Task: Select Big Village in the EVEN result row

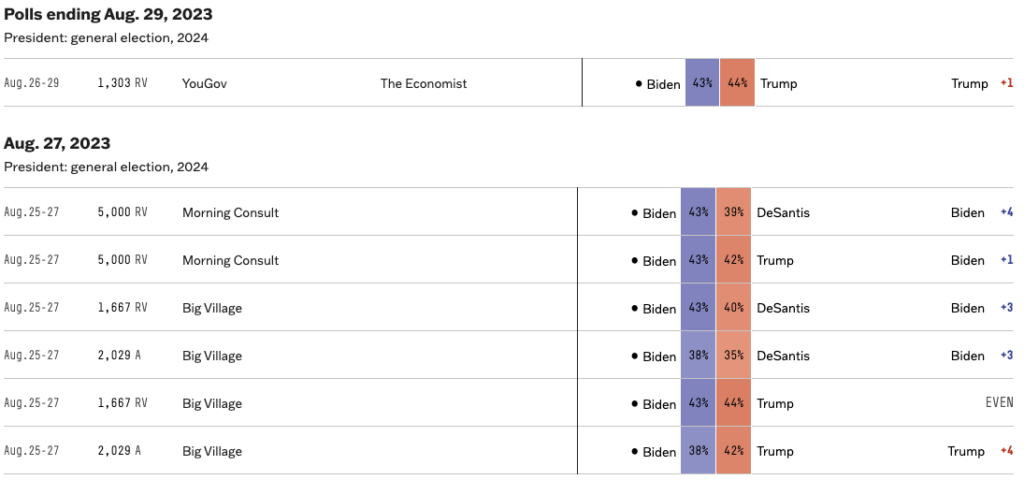Action: click(x=212, y=404)
